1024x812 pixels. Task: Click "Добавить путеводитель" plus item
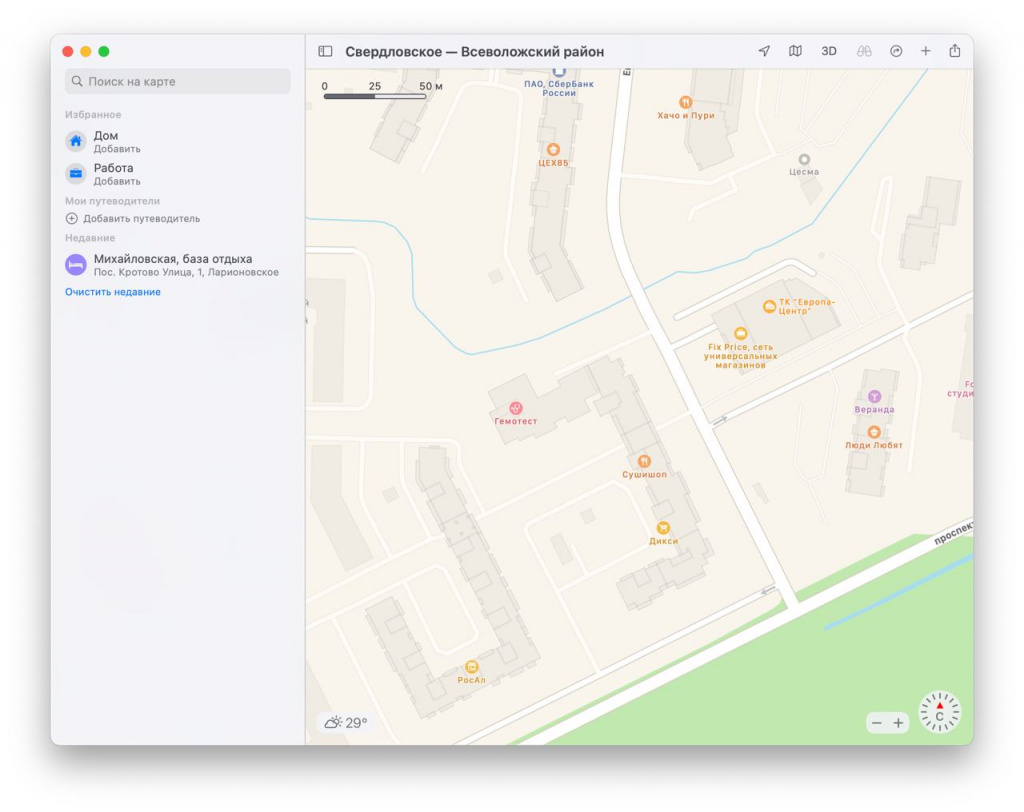click(x=133, y=218)
